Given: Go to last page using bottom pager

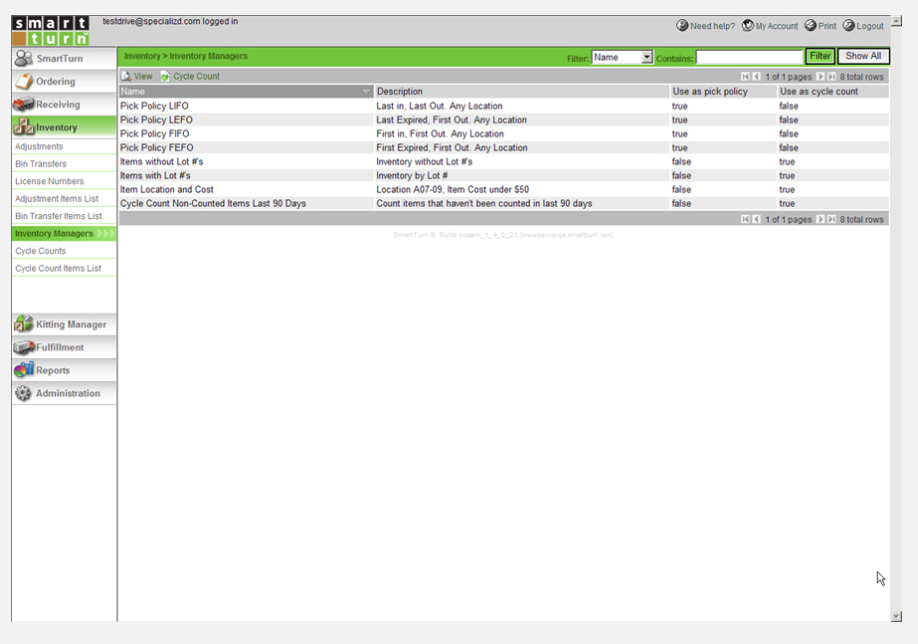Looking at the screenshot, I should 831,219.
